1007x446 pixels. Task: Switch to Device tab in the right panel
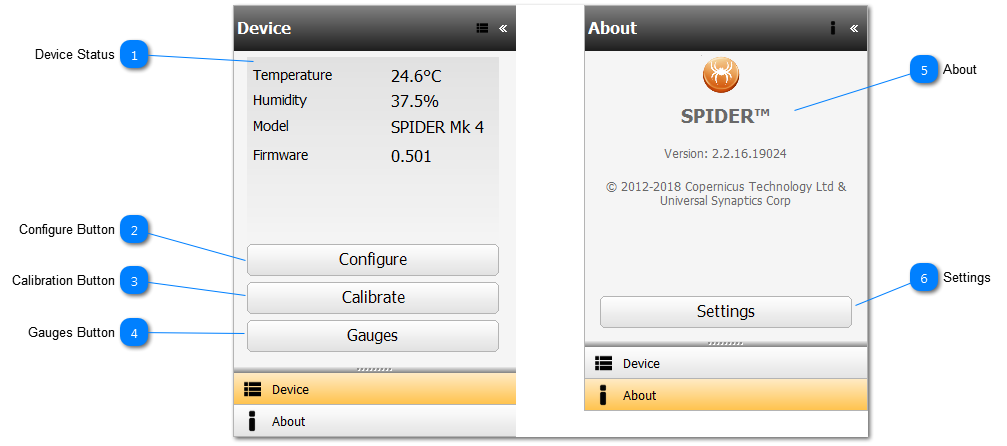coord(725,364)
